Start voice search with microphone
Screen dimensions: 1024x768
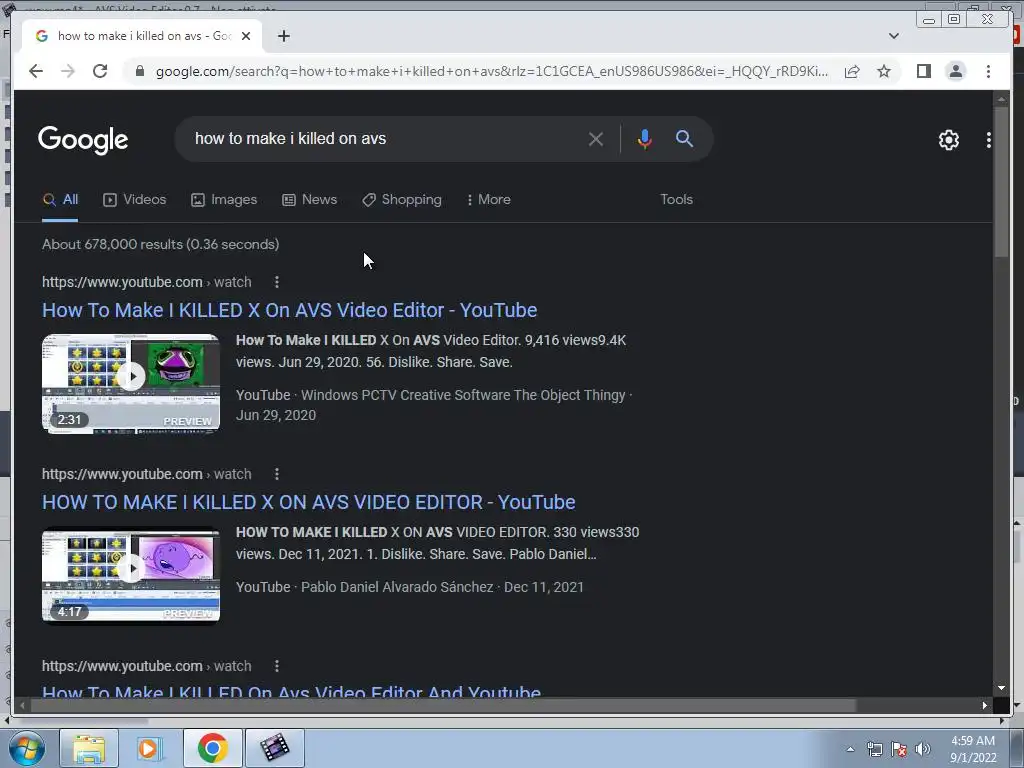click(645, 139)
